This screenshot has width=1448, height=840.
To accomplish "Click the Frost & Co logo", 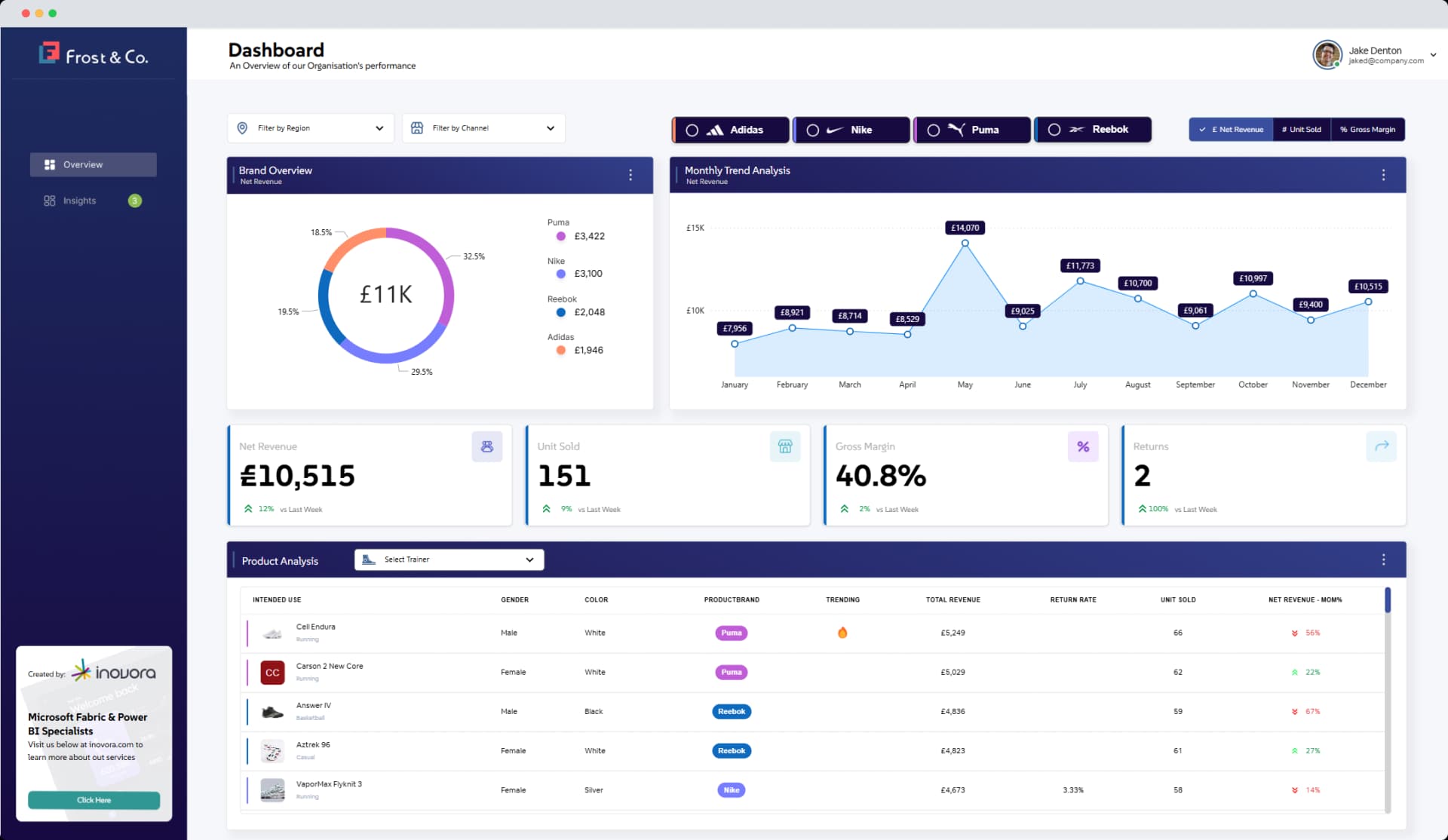I will (x=94, y=54).
